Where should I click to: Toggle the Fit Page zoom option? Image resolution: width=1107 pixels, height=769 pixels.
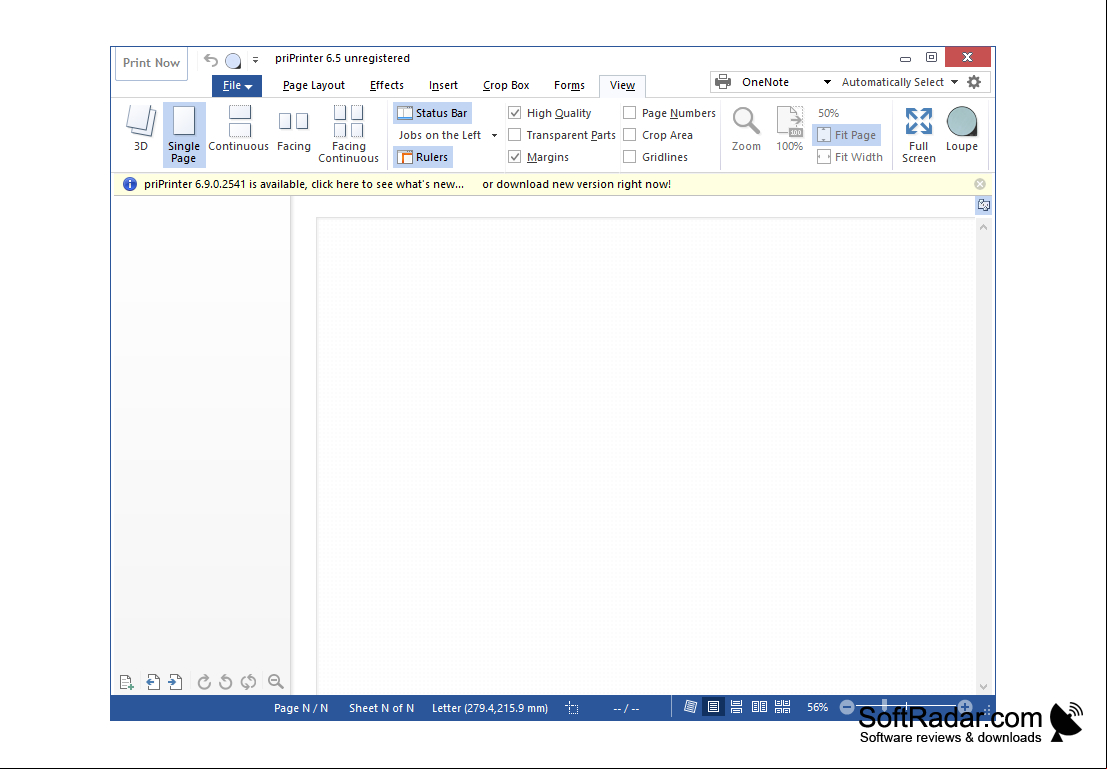click(846, 135)
